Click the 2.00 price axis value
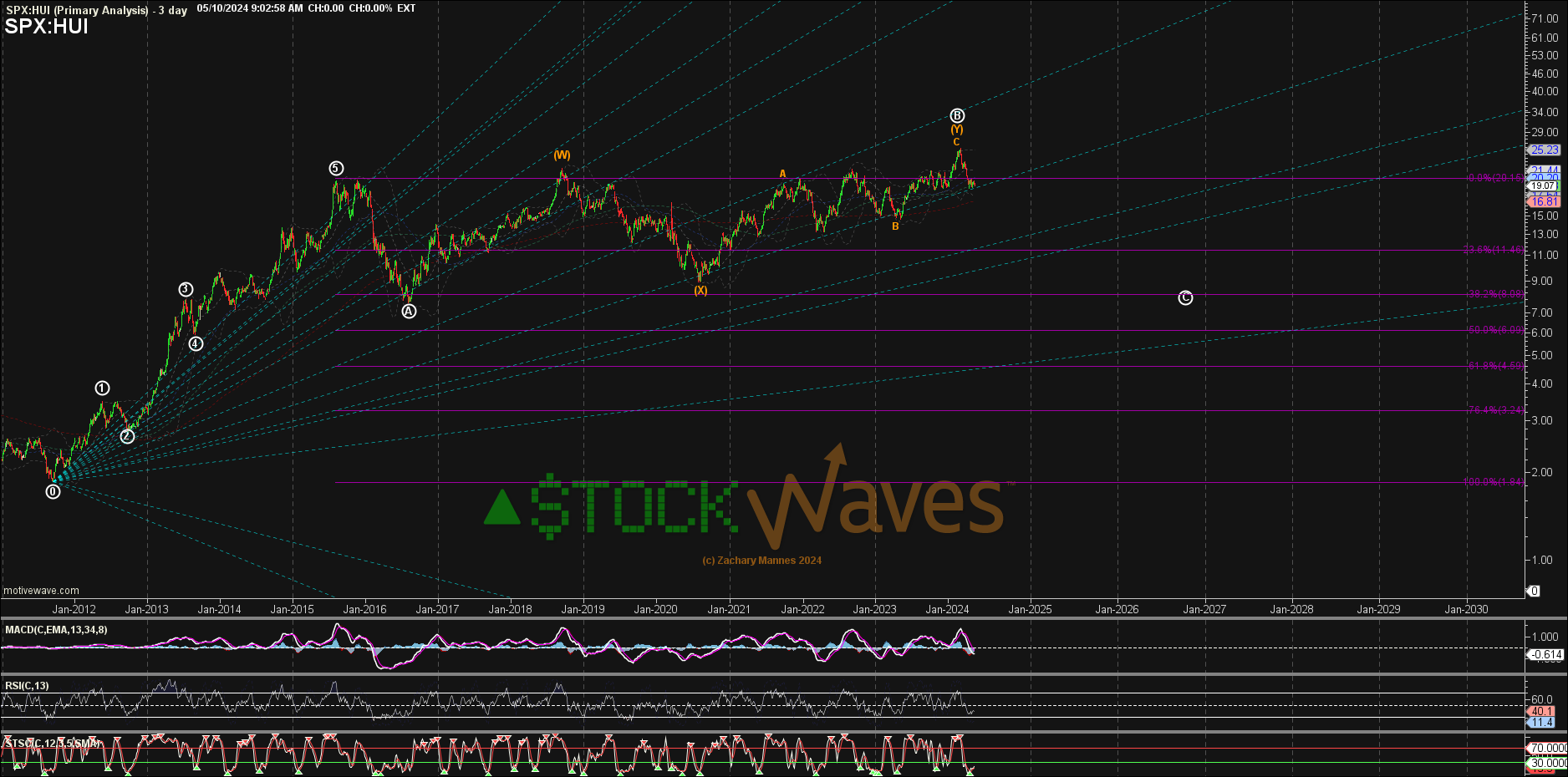 tap(1542, 472)
